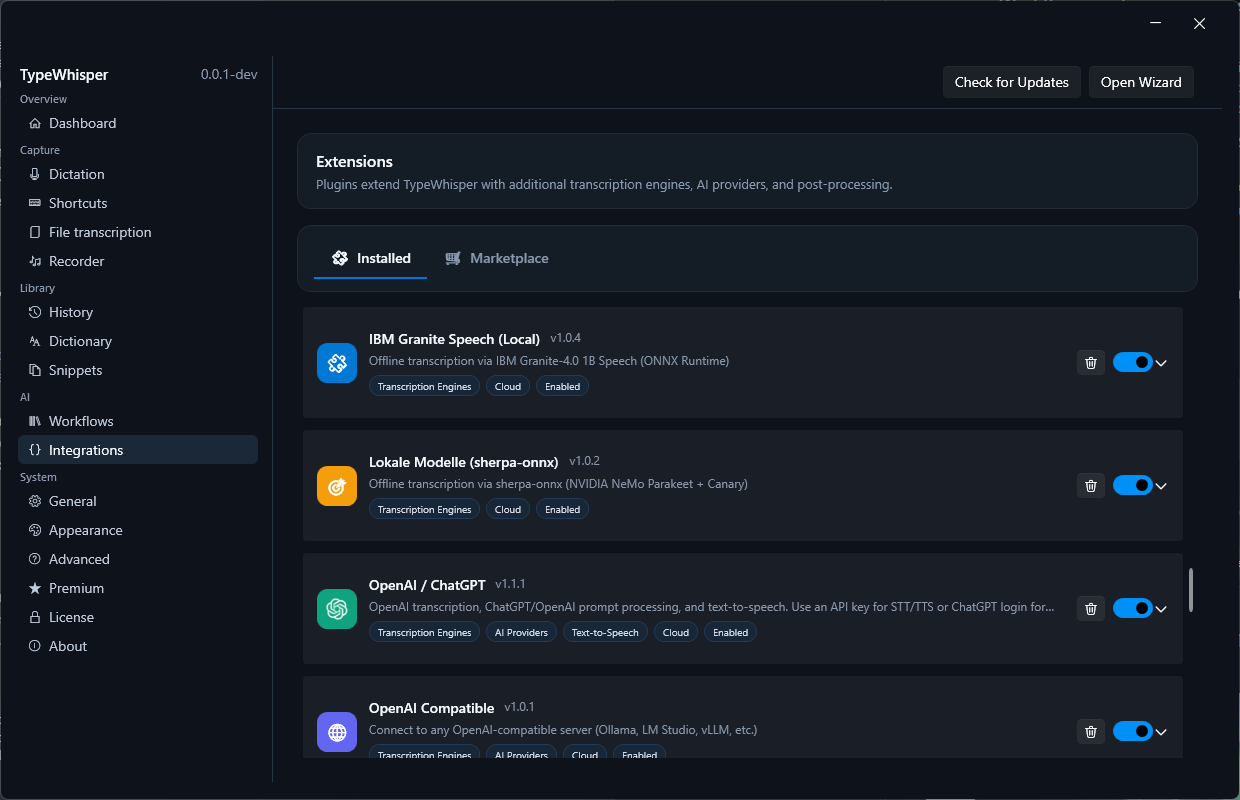
Task: Click the Transcription Engines tag on Lokale Modelle
Action: (x=424, y=509)
